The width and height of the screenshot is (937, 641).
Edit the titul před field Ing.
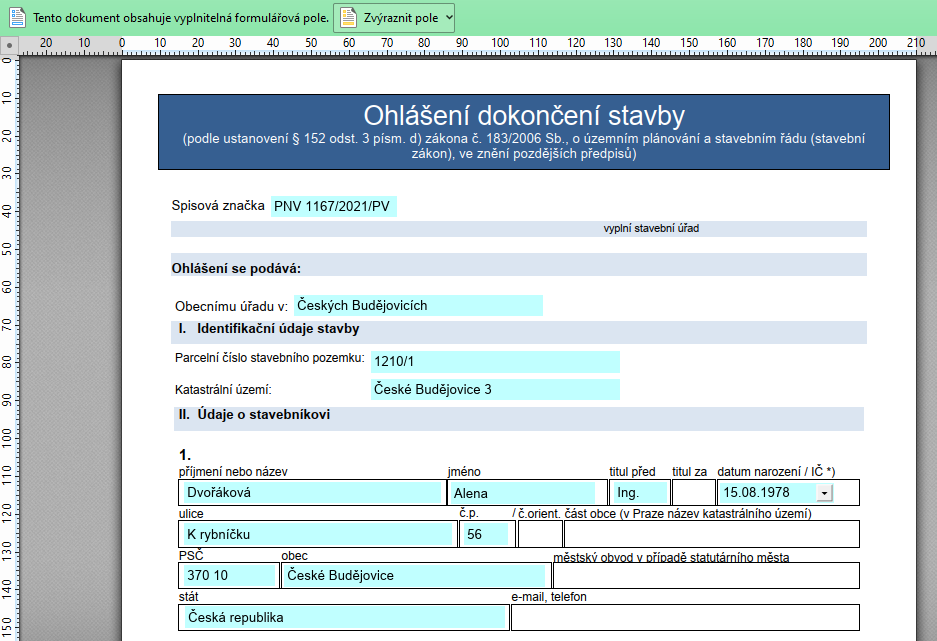pos(639,493)
